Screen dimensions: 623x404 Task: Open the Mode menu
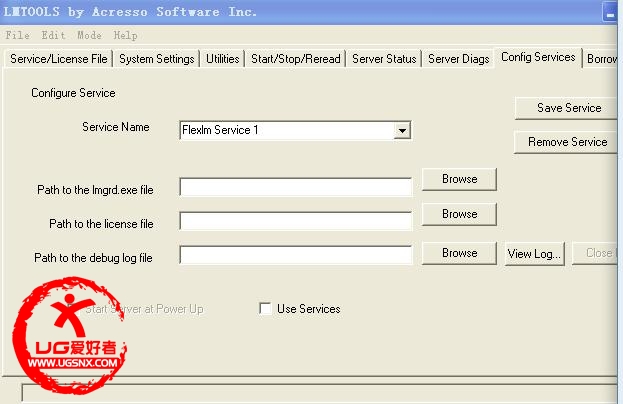pyautogui.click(x=89, y=35)
